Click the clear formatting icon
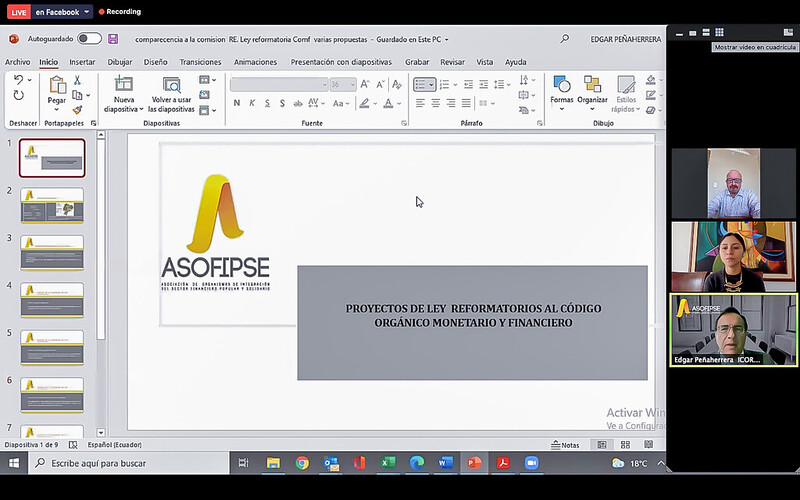800x500 pixels. [x=397, y=85]
